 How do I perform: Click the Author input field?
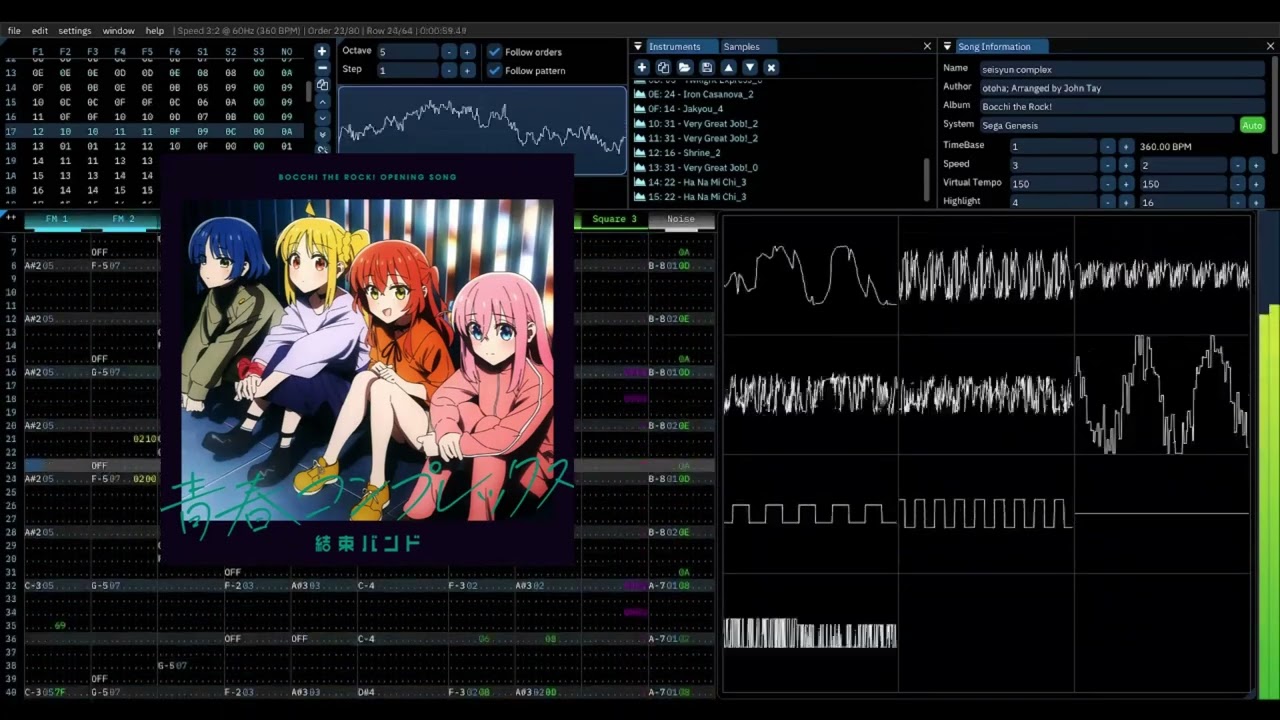pyautogui.click(x=1121, y=88)
